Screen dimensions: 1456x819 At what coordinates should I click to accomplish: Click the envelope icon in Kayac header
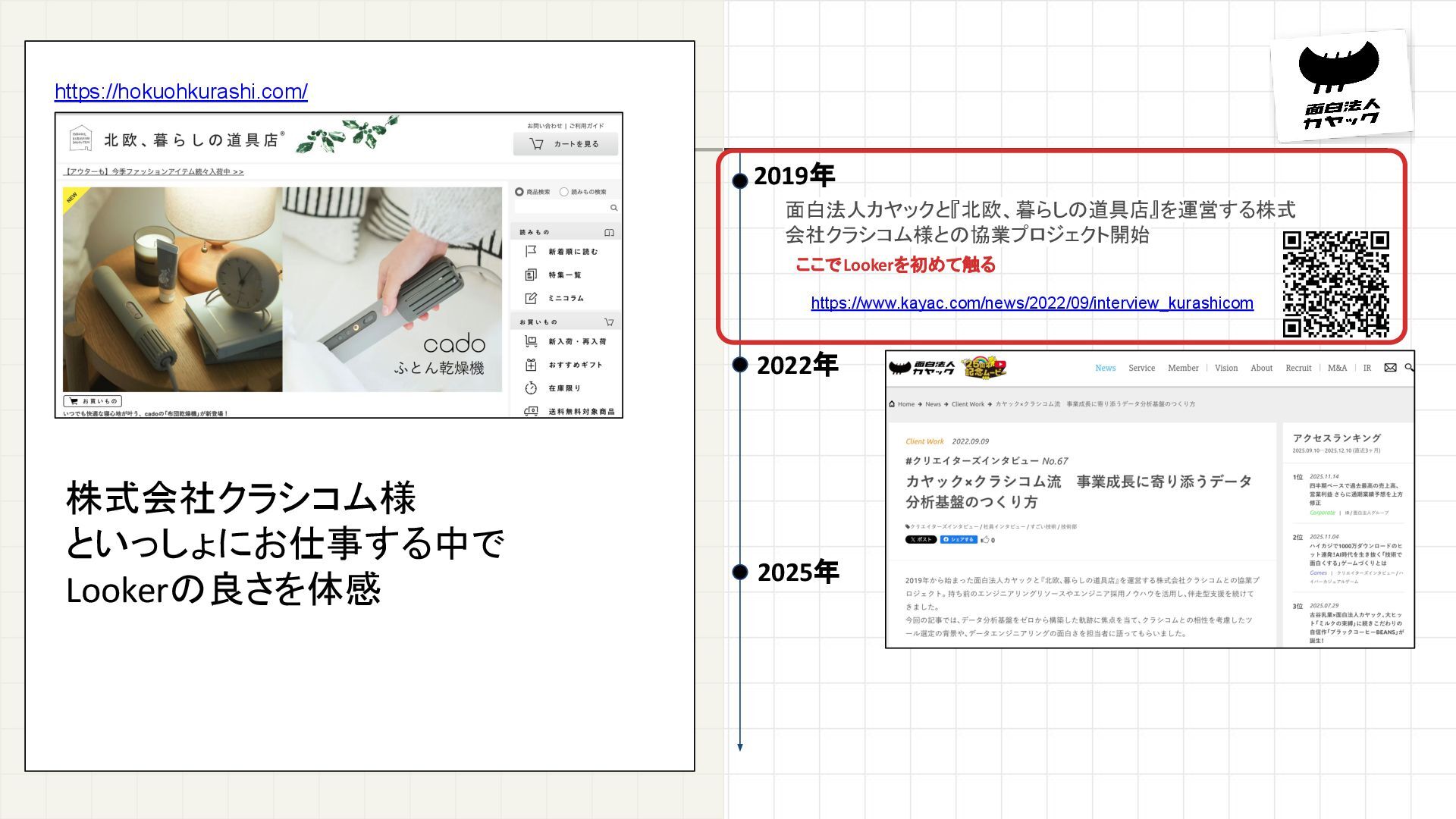[x=1390, y=368]
